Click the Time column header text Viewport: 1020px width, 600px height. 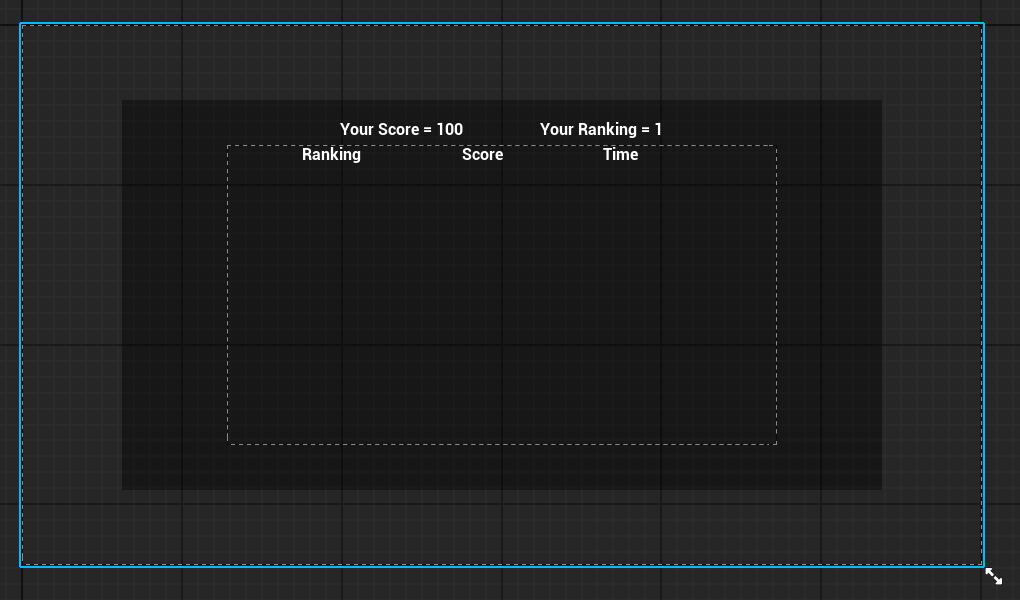(620, 154)
